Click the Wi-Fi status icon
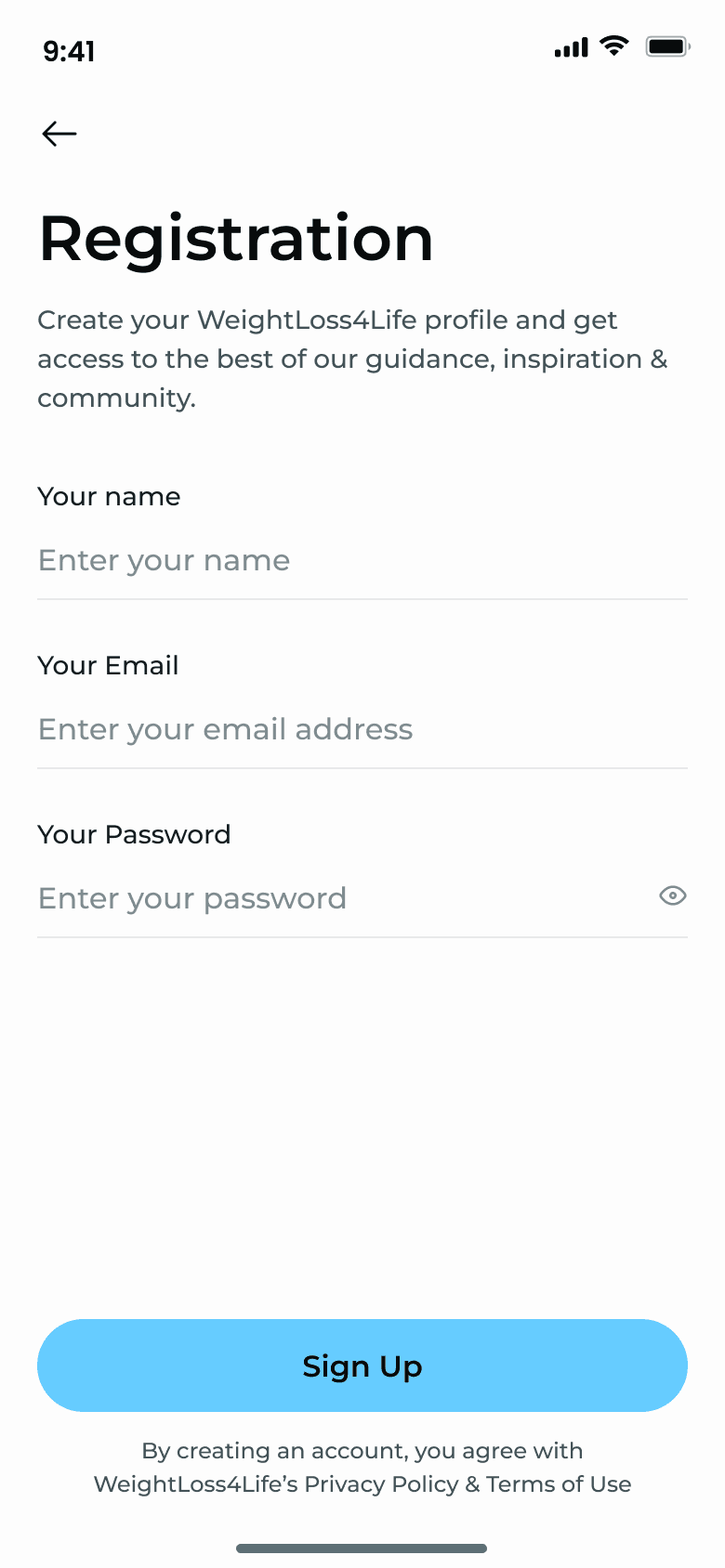The image size is (725, 1568). click(x=614, y=46)
